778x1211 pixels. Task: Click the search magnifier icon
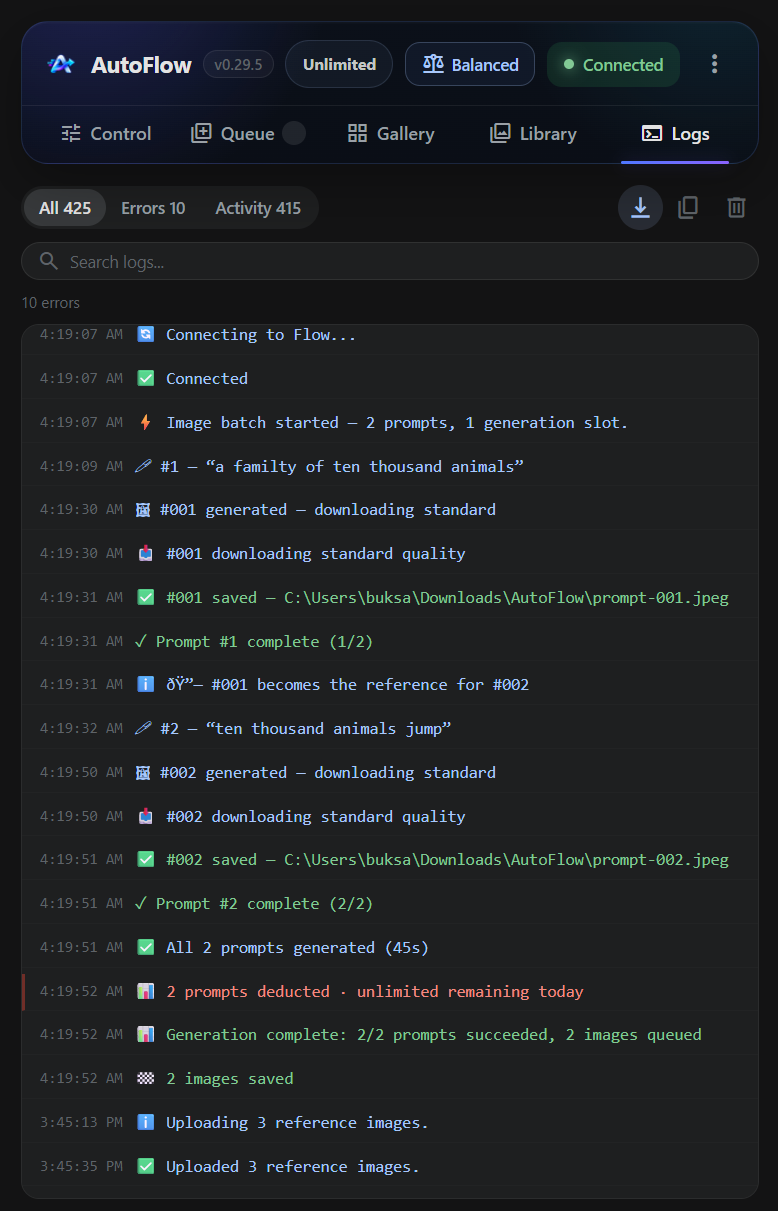pyautogui.click(x=48, y=261)
